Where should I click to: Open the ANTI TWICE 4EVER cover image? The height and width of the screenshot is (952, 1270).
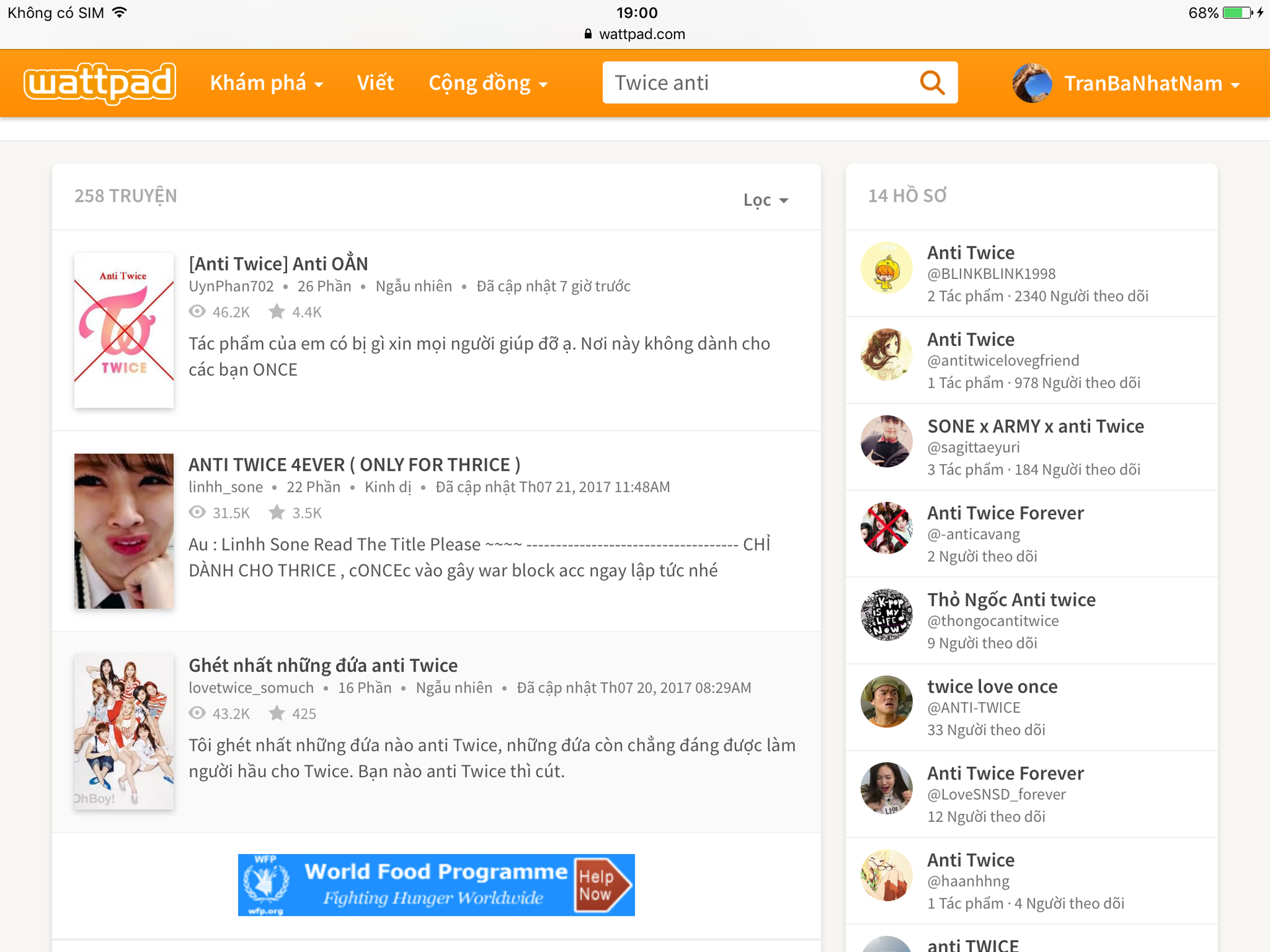(124, 531)
